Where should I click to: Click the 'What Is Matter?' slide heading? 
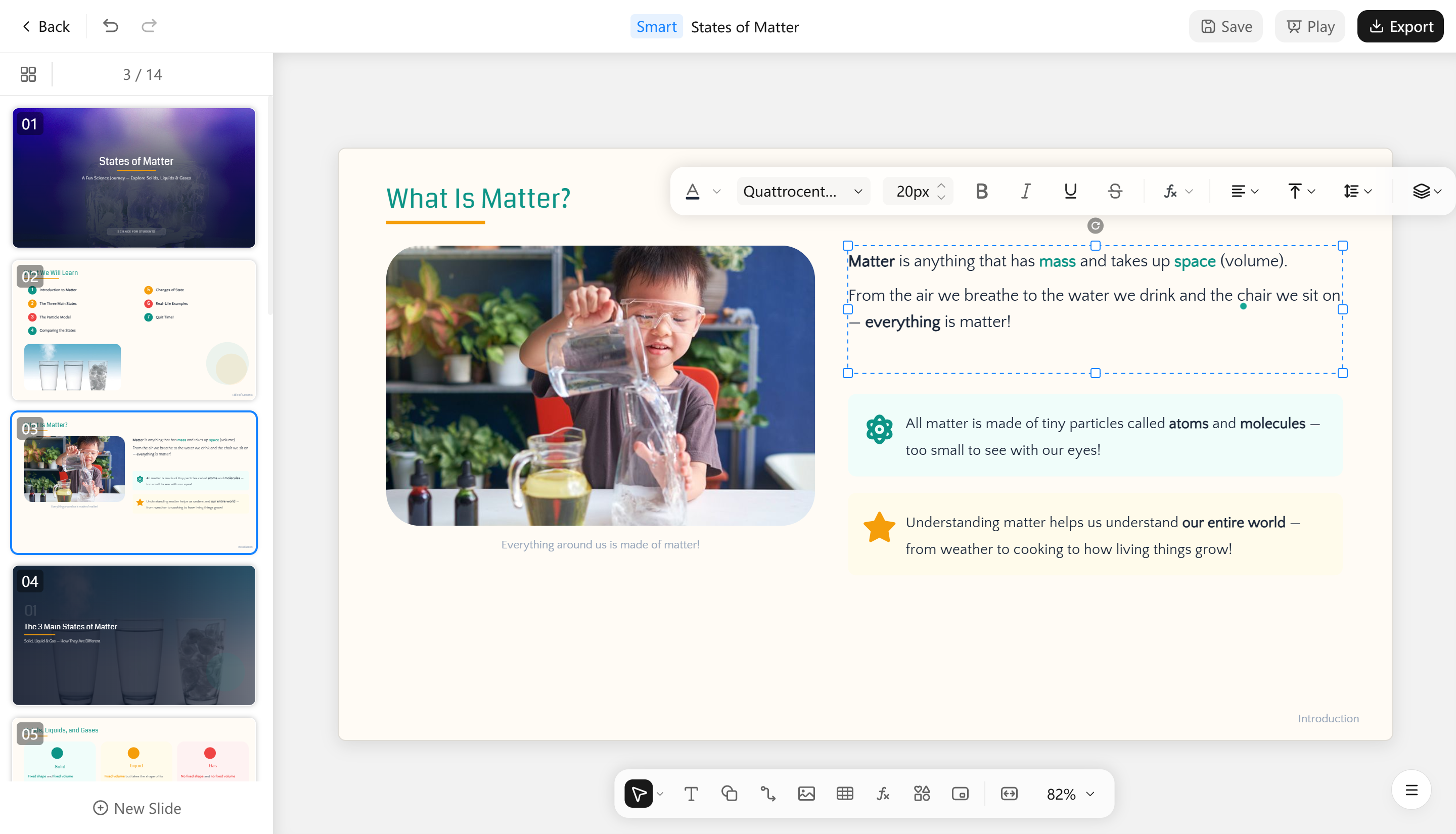pos(478,198)
